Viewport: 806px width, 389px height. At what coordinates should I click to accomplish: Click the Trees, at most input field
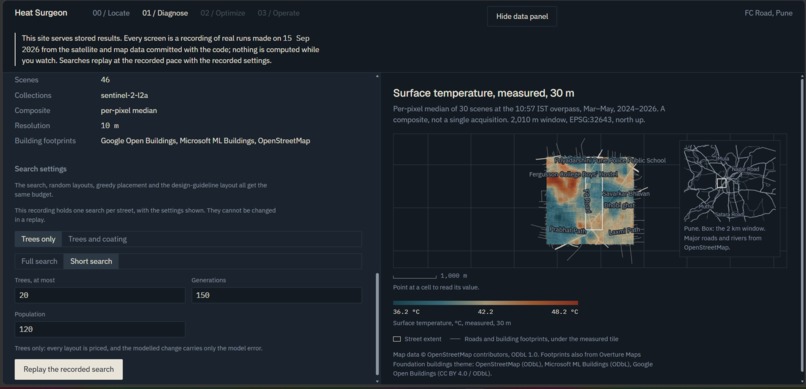coord(100,295)
